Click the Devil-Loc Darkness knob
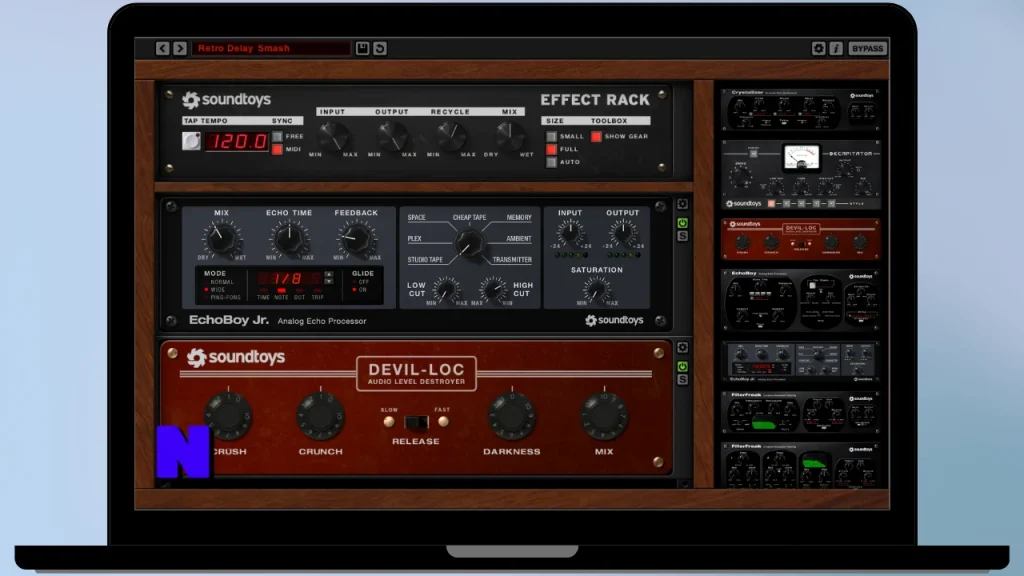Screen dimensions: 1024x576 pos(512,415)
